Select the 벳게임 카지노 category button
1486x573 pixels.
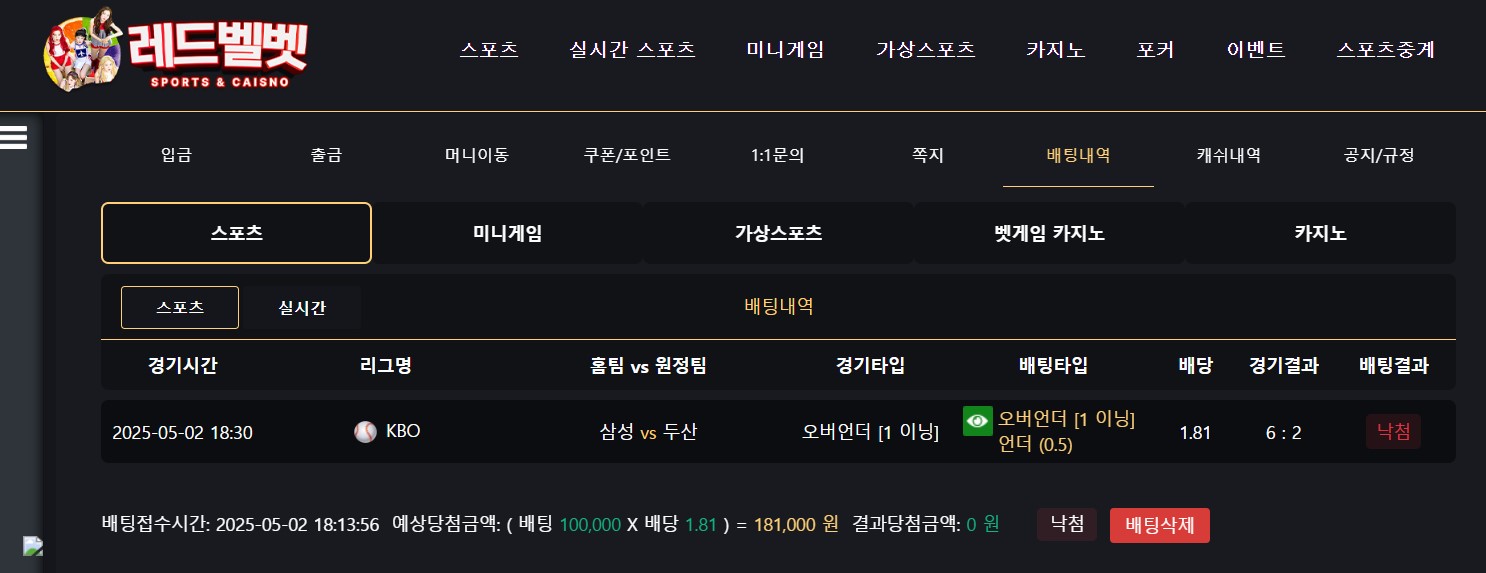1049,233
